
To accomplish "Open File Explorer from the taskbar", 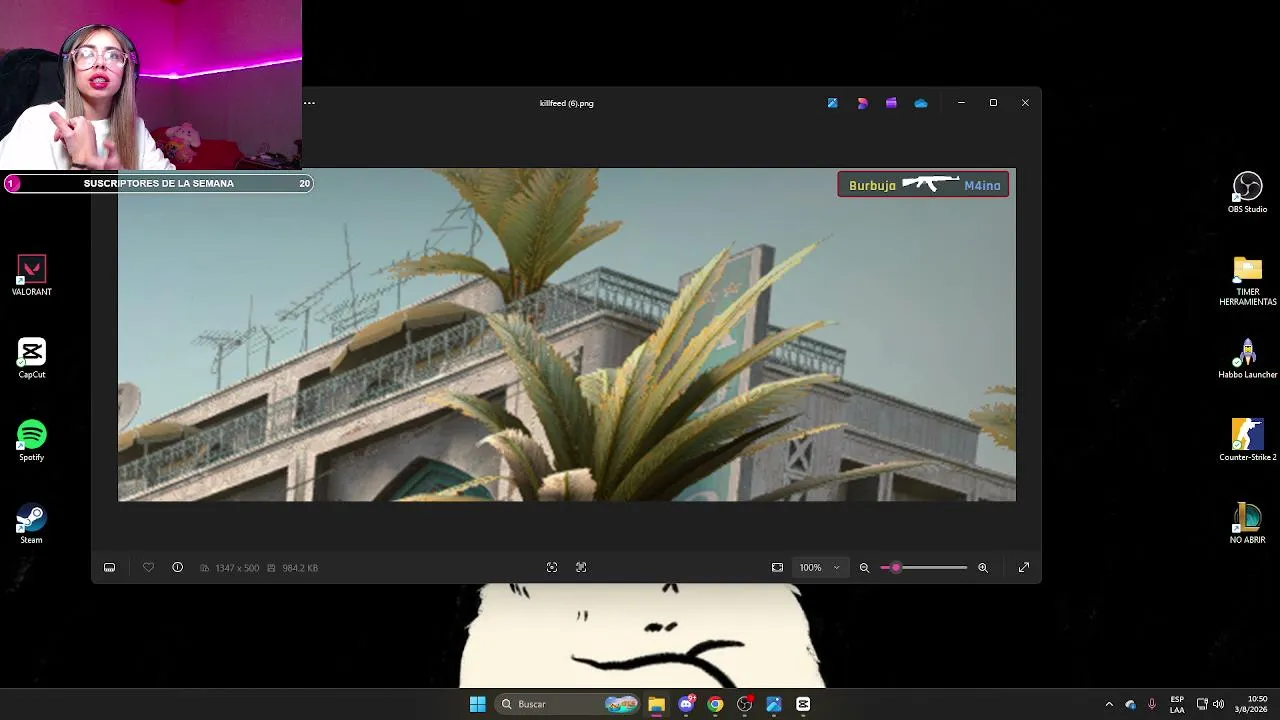I will point(656,704).
